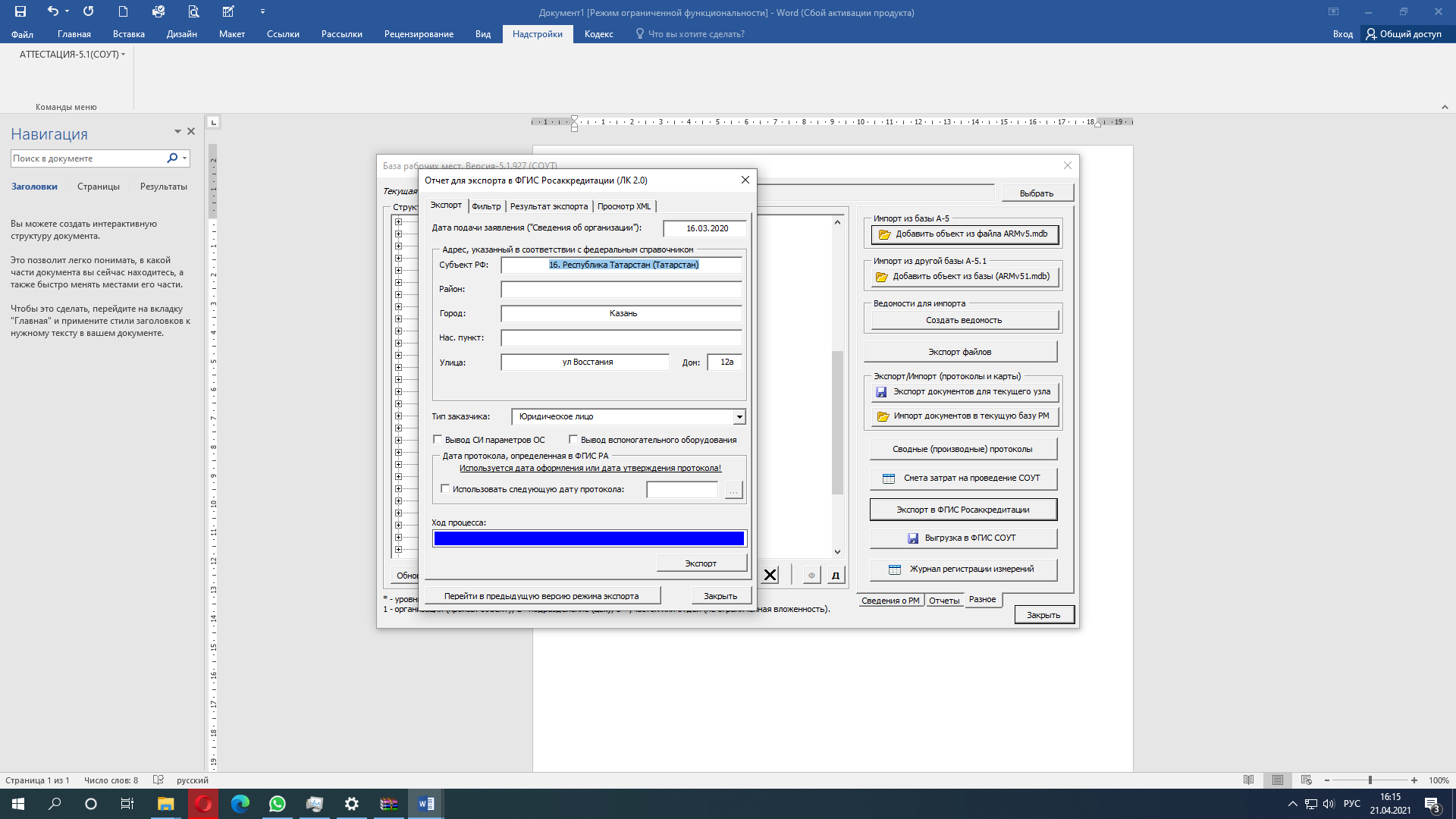Close the Navigation pane
The image size is (1456, 819).
click(191, 131)
